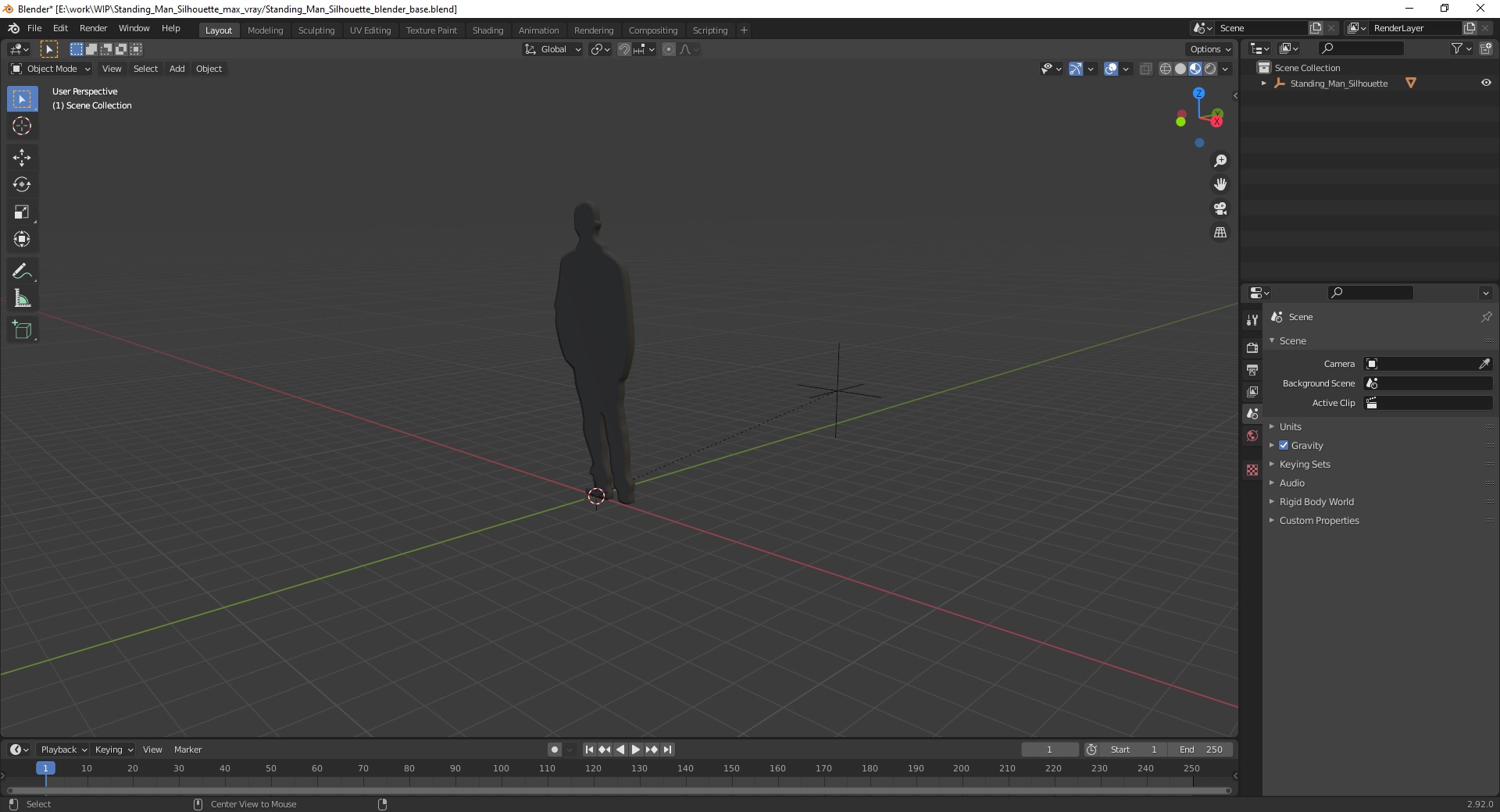Open the Object Mode dropdown
Viewport: 1500px width, 812px height.
click(51, 69)
